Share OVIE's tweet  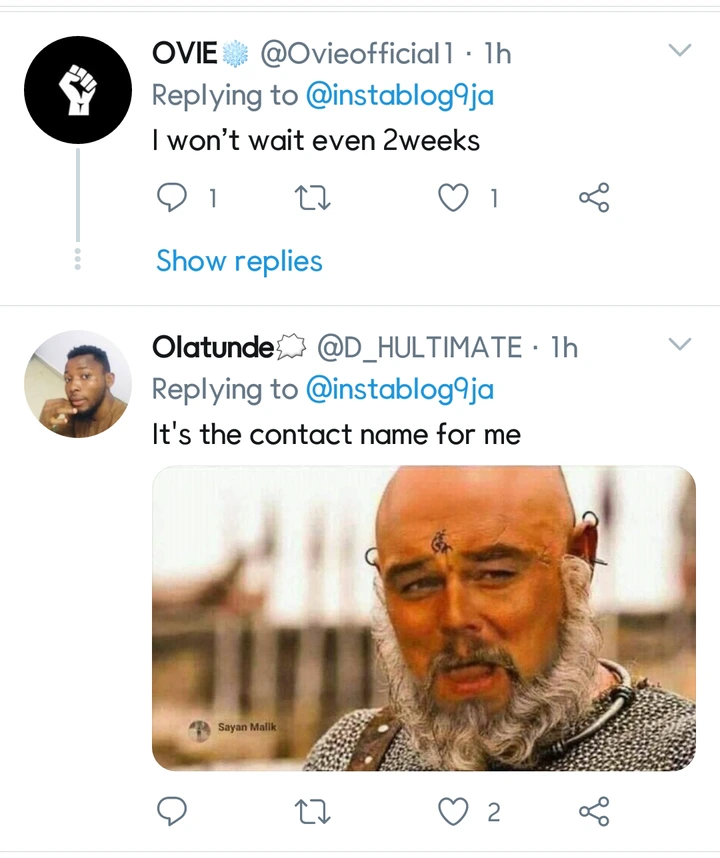(x=593, y=199)
